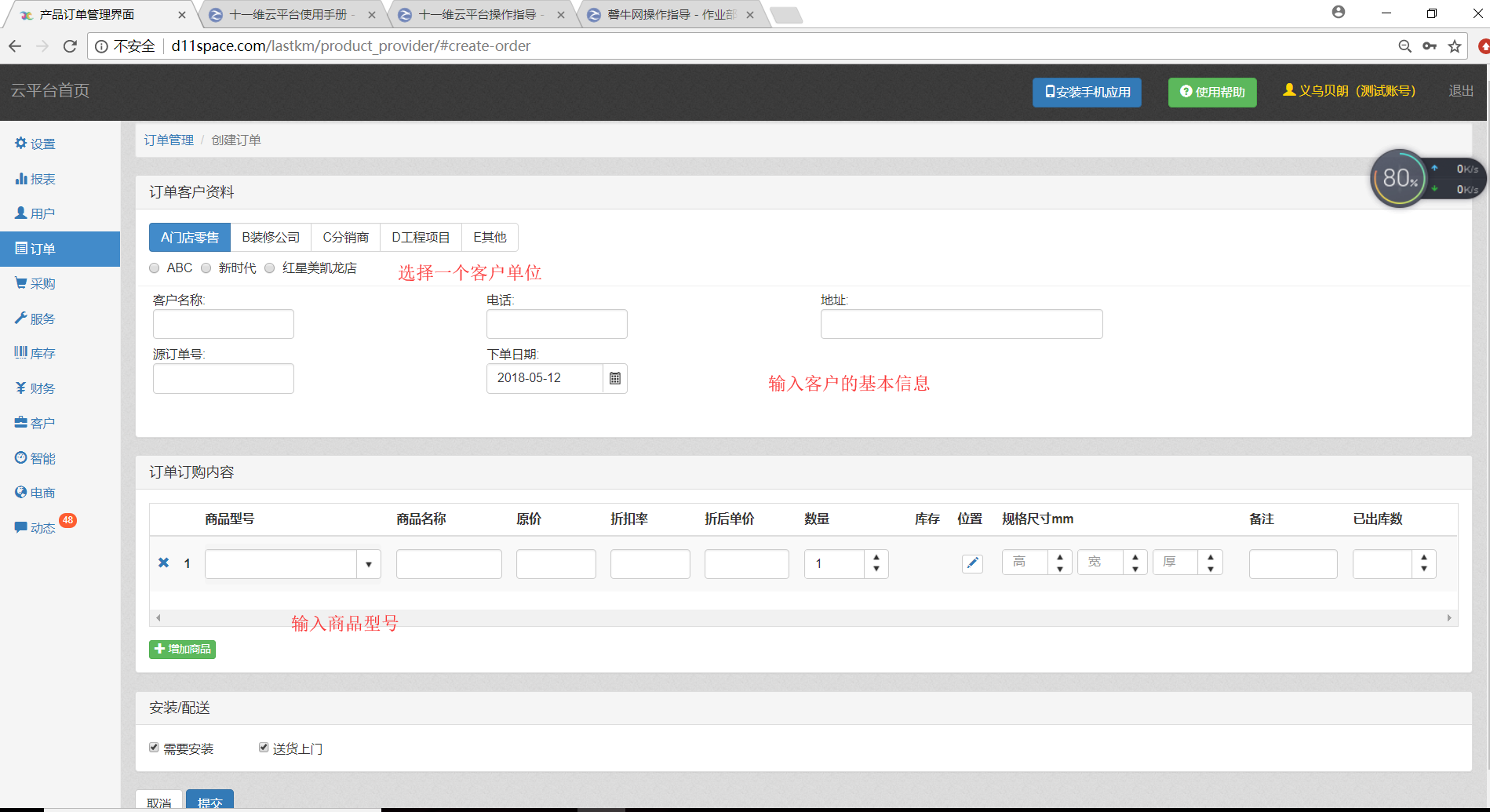Select ABC customer radio button

pos(155,268)
